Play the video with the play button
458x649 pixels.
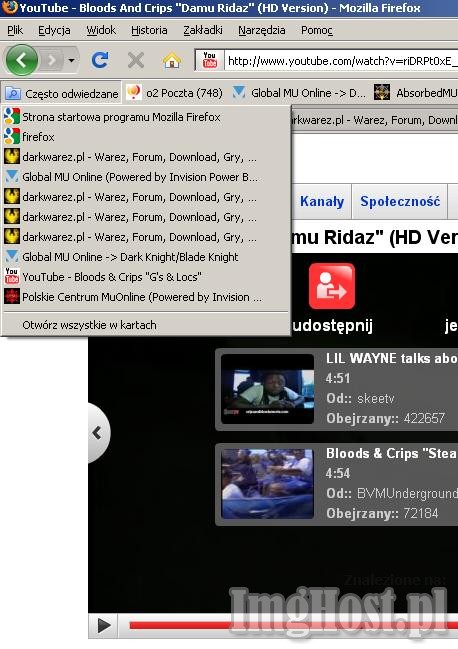pos(103,625)
